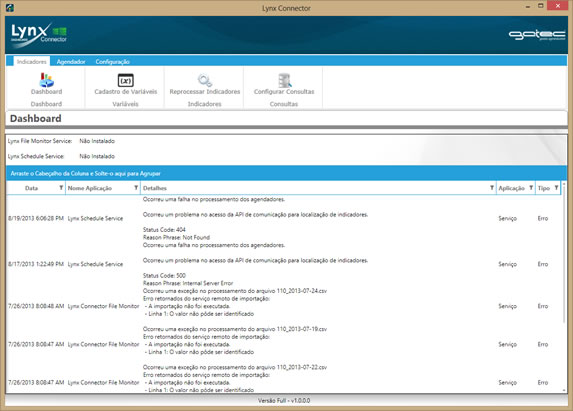The width and height of the screenshot is (573, 411).
Task: Click Lynx Schedule Service status Não Instalado
Action: 97,156
